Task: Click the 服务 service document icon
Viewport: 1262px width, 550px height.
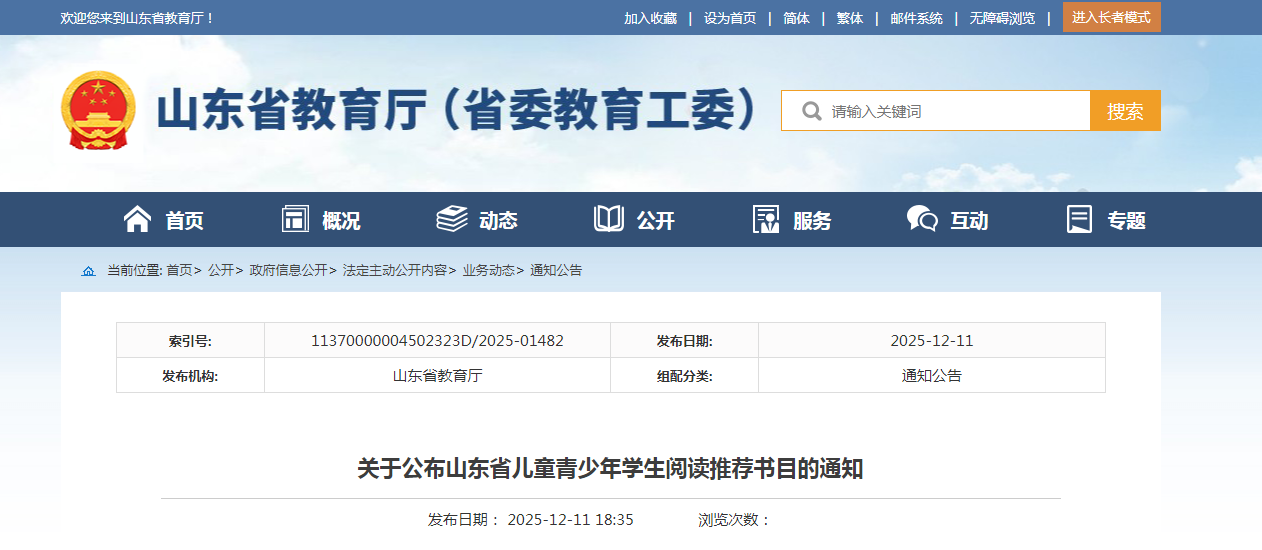Action: pos(766,219)
